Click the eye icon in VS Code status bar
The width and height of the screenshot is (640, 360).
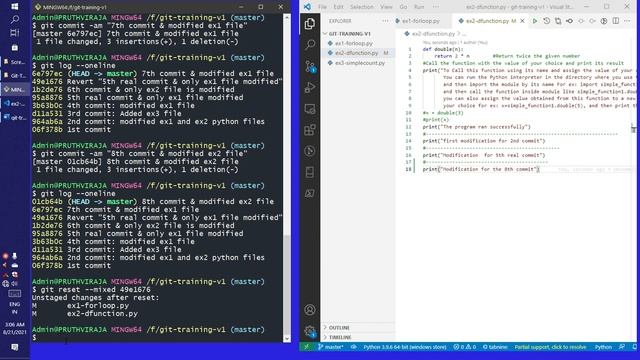click(x=353, y=347)
